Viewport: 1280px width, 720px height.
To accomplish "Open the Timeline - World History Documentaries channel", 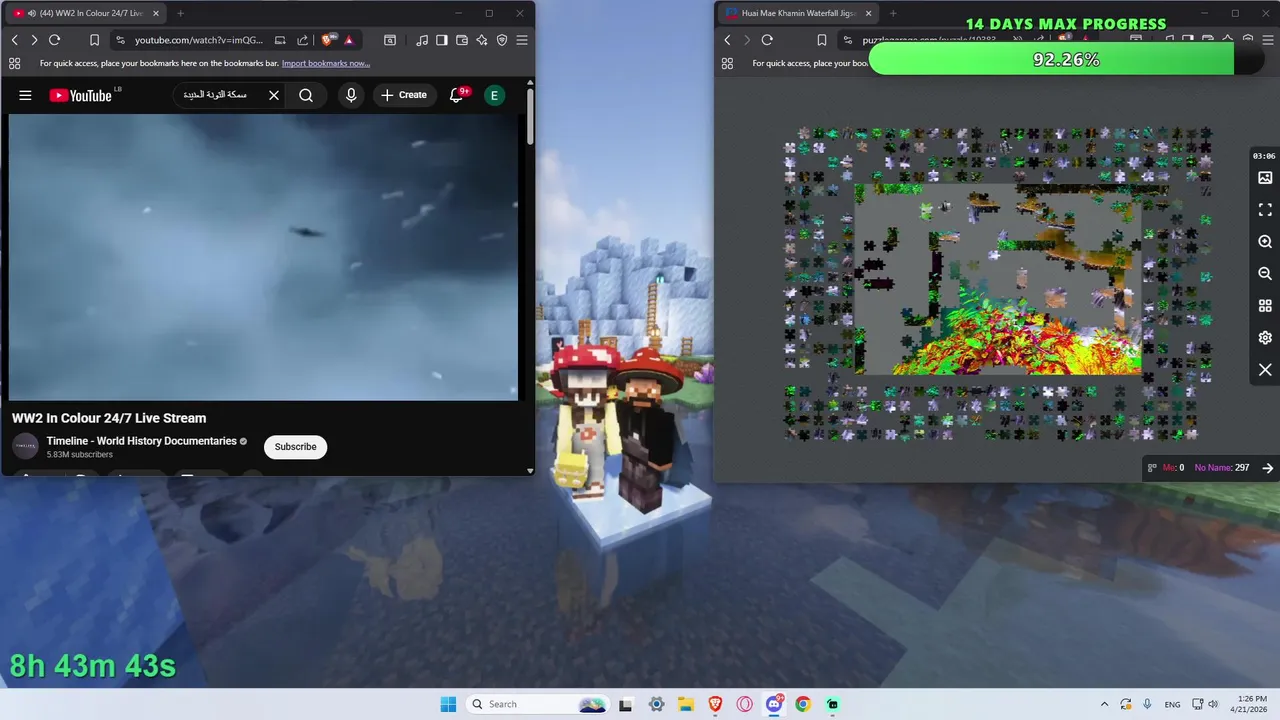I will (141, 441).
